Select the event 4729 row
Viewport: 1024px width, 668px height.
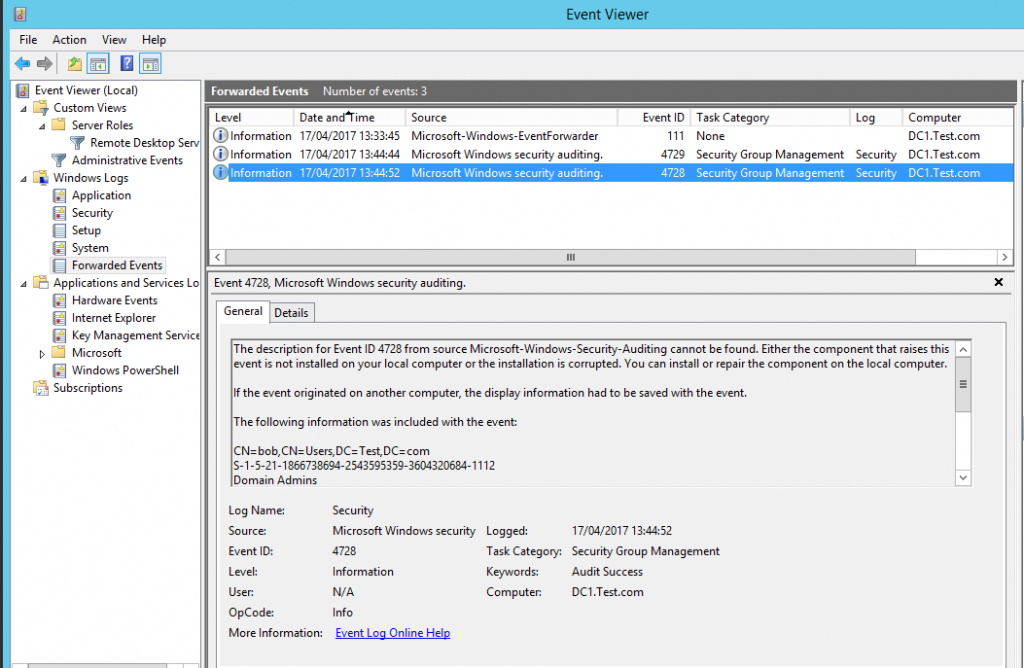pos(611,154)
